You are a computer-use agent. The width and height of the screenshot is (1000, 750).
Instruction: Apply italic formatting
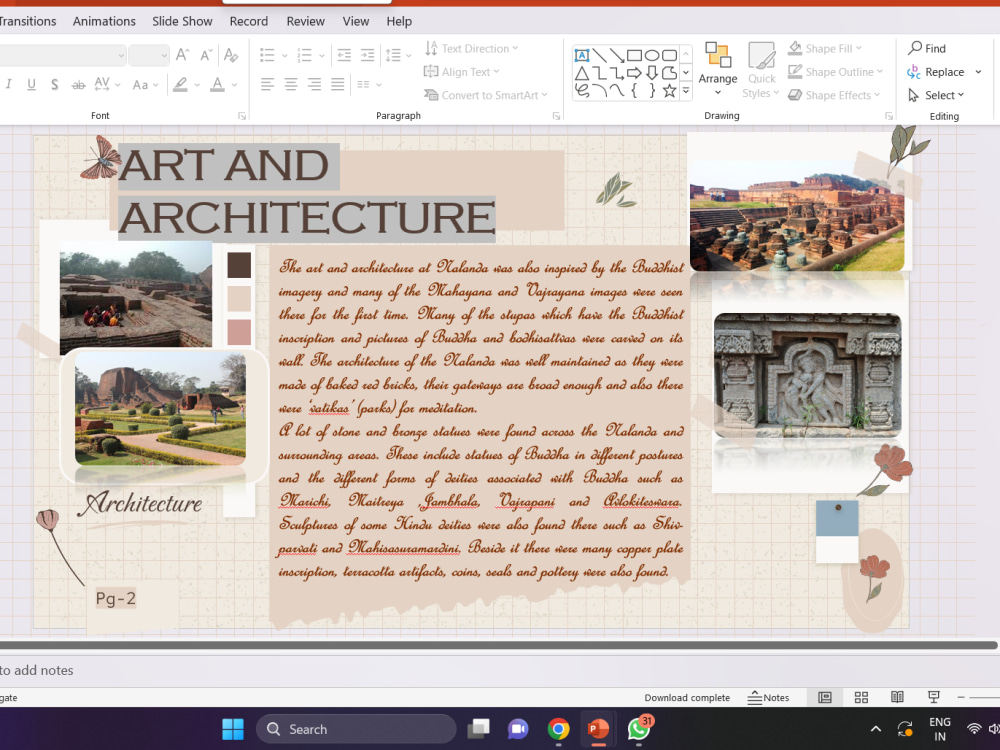coord(8,84)
